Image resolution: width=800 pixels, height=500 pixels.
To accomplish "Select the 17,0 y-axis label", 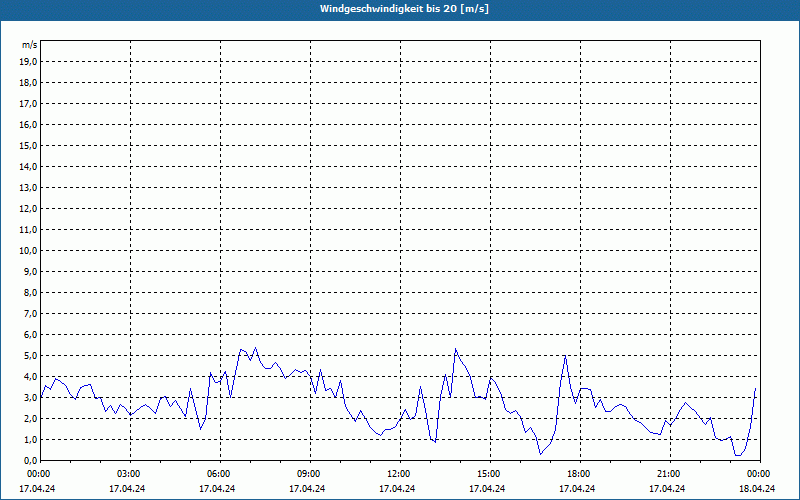I will click(28, 104).
